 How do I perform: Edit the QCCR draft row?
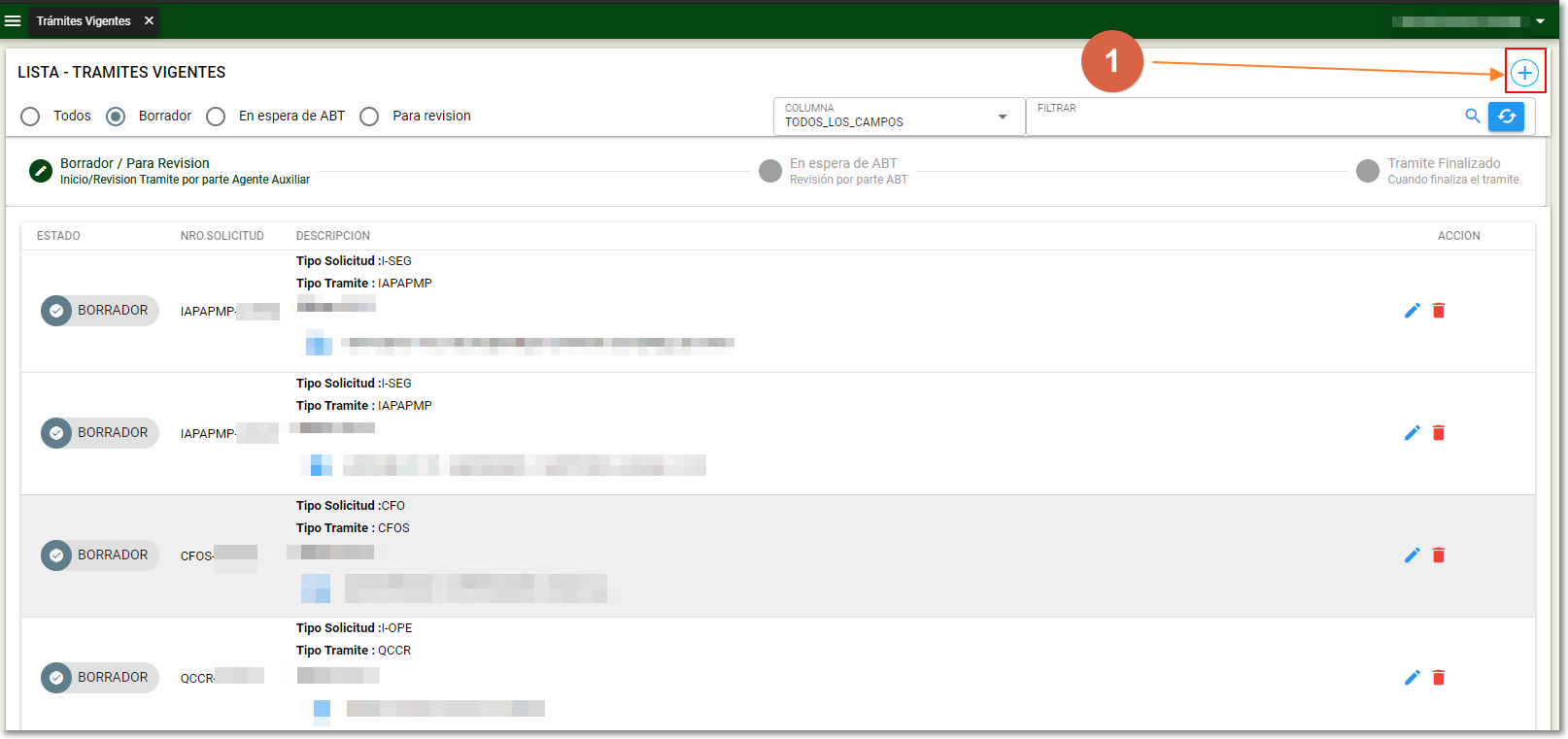(x=1412, y=678)
